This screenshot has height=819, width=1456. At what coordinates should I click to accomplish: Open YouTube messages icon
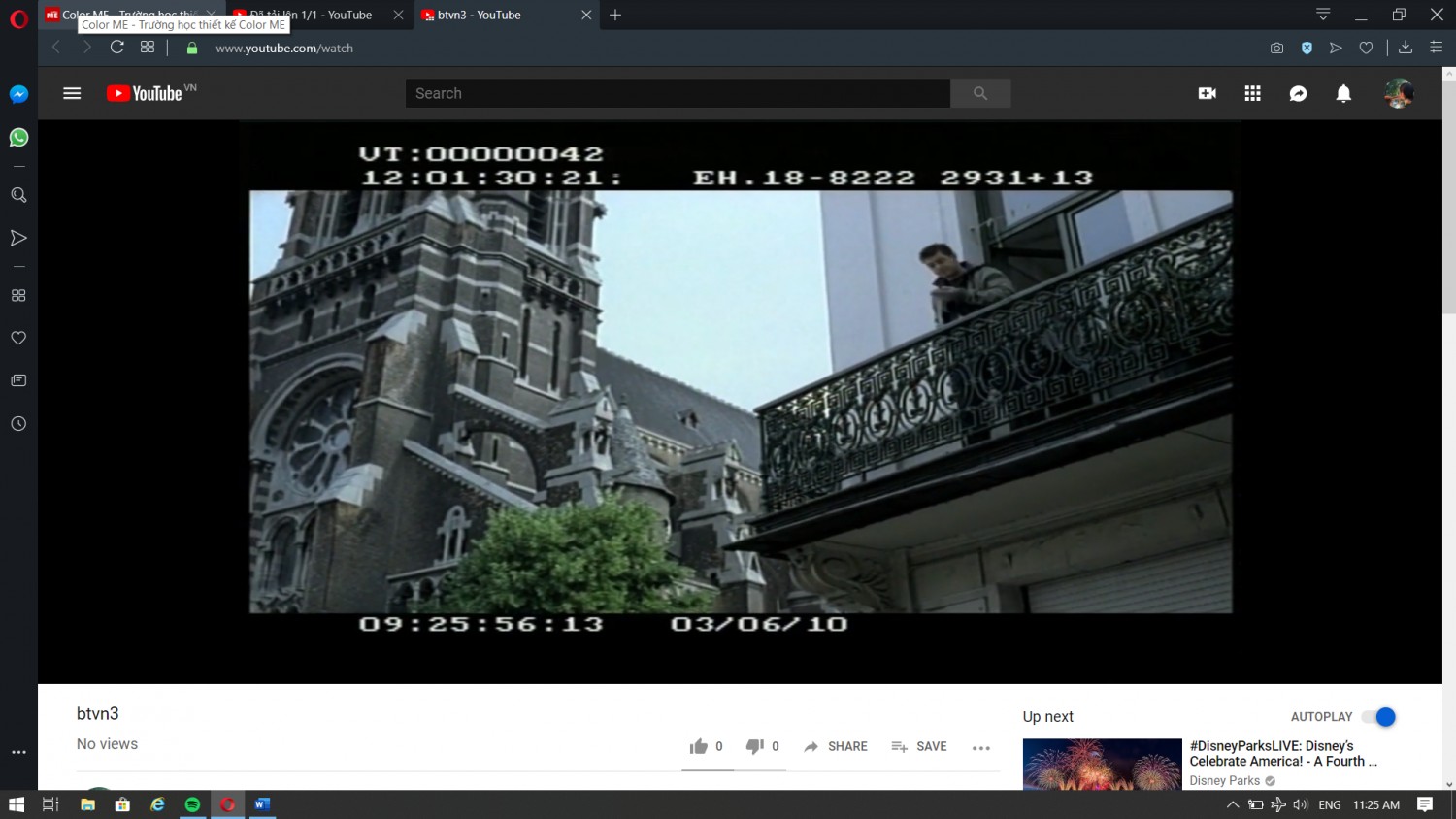[1298, 93]
